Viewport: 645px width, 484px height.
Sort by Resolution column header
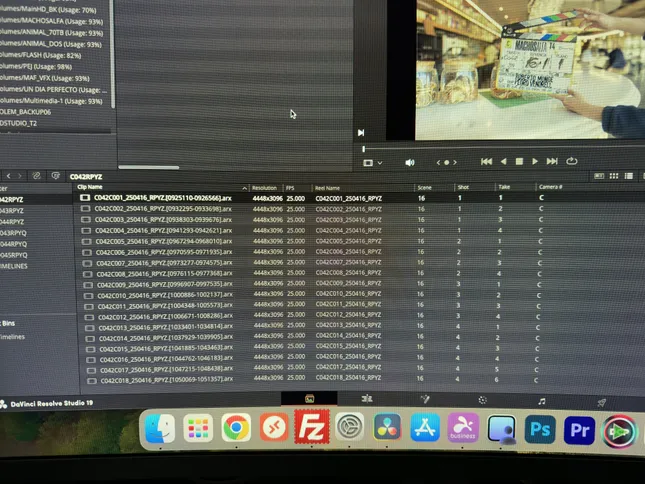(264, 188)
